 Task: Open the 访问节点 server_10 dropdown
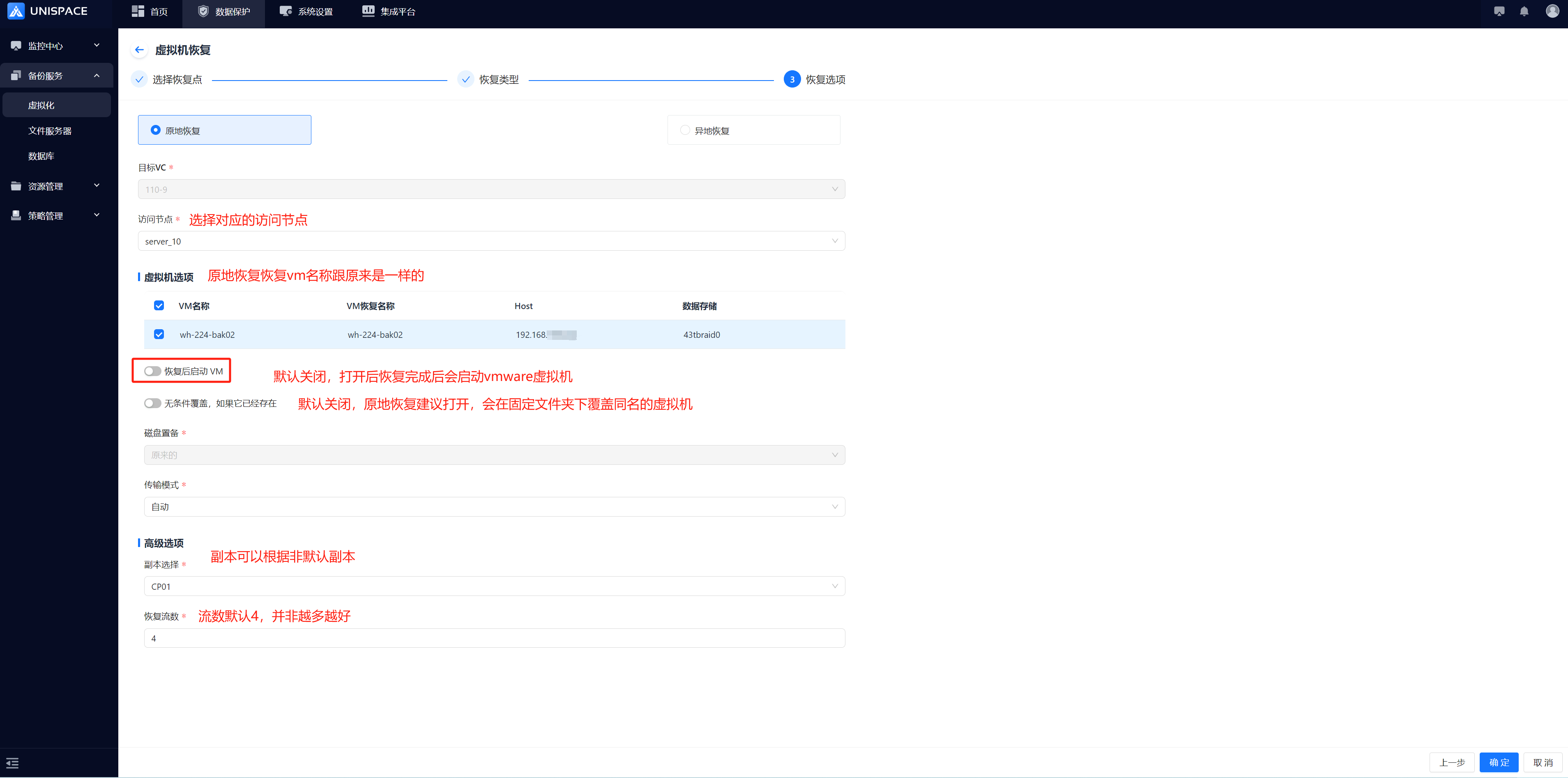pyautogui.click(x=490, y=241)
